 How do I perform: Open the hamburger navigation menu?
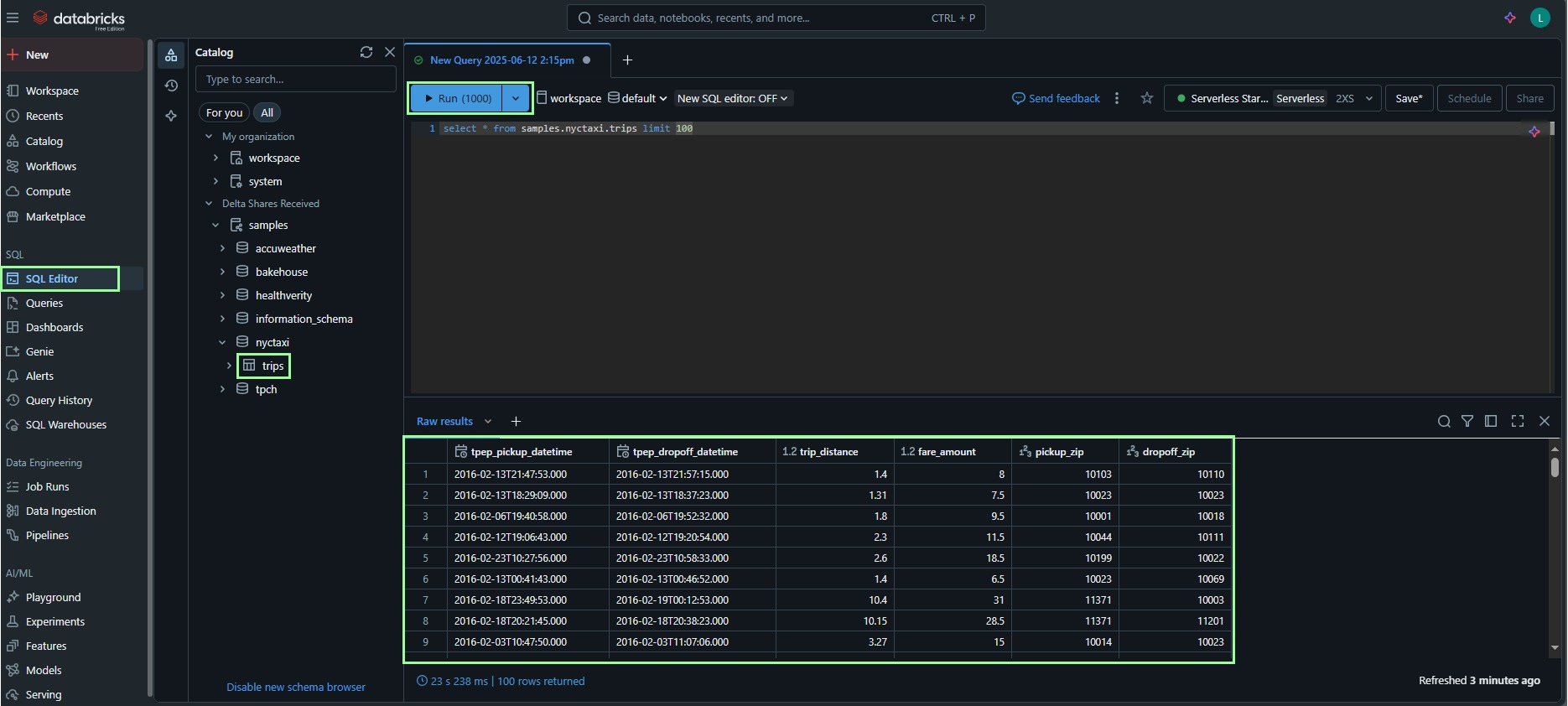tap(13, 18)
